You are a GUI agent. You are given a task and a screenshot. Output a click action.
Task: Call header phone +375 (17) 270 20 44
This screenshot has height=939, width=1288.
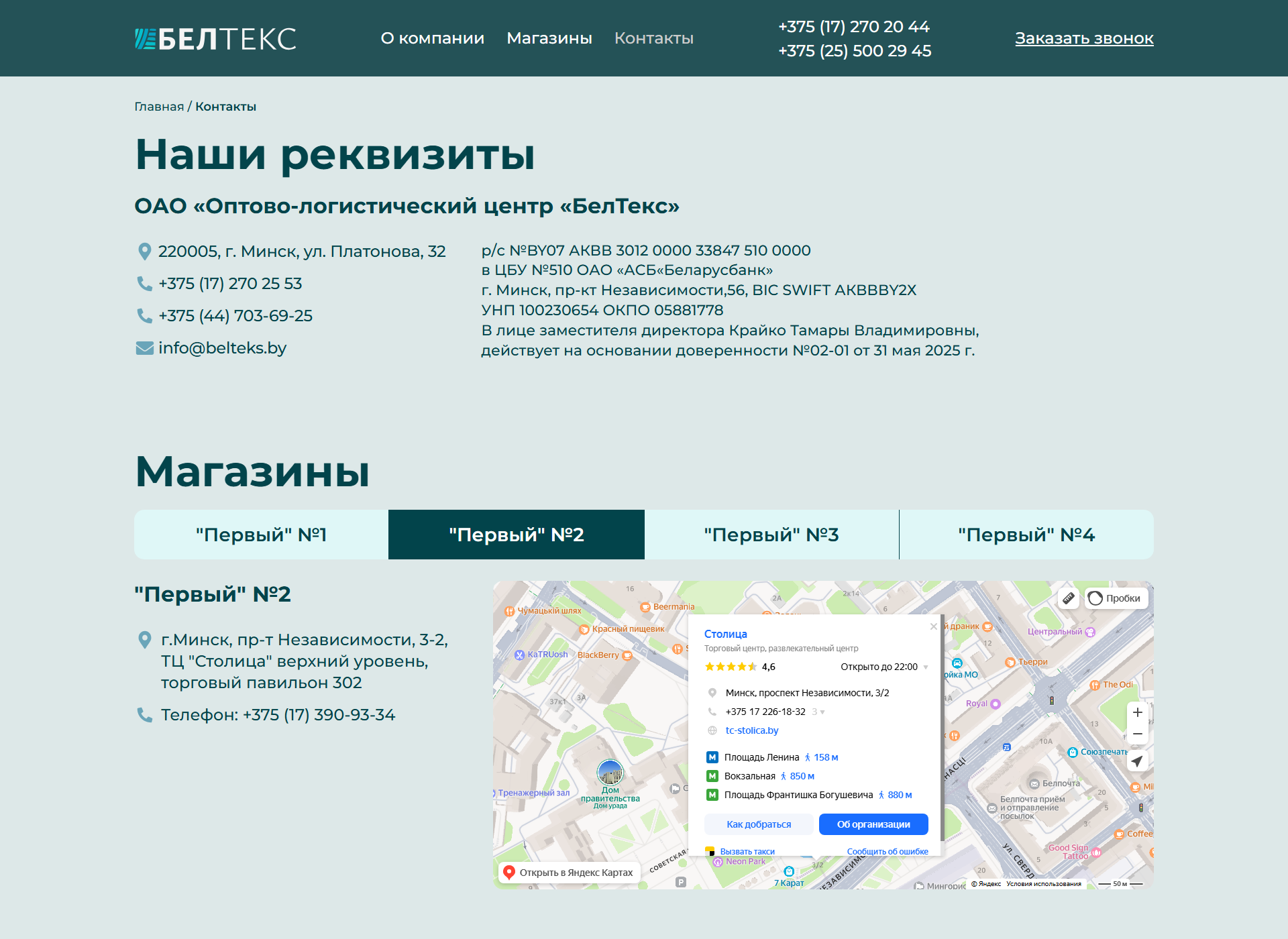click(854, 27)
